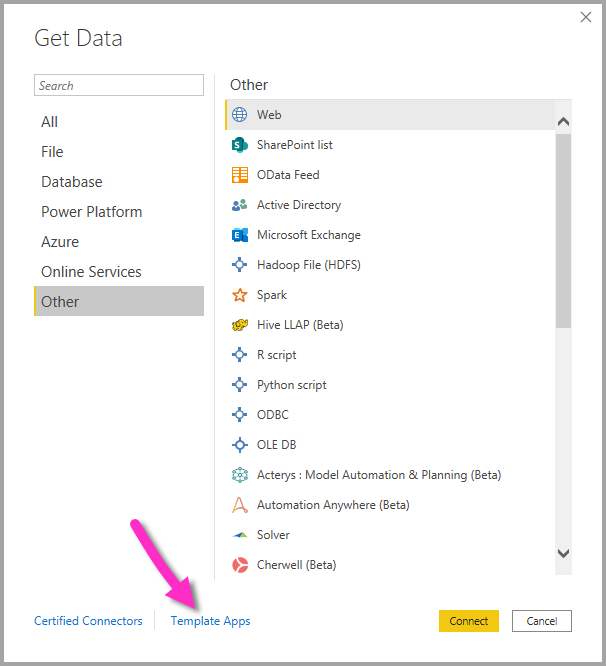Select the Cherwell (Beta) icon
This screenshot has width=606, height=666.
click(x=240, y=565)
